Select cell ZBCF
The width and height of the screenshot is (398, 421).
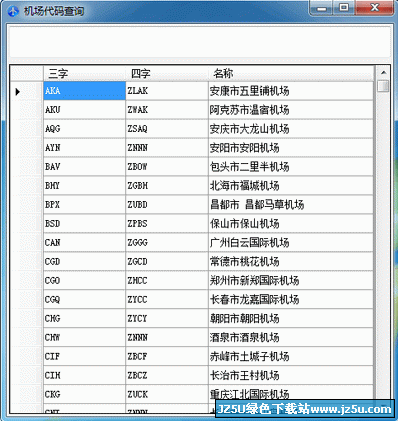[x=167, y=357]
